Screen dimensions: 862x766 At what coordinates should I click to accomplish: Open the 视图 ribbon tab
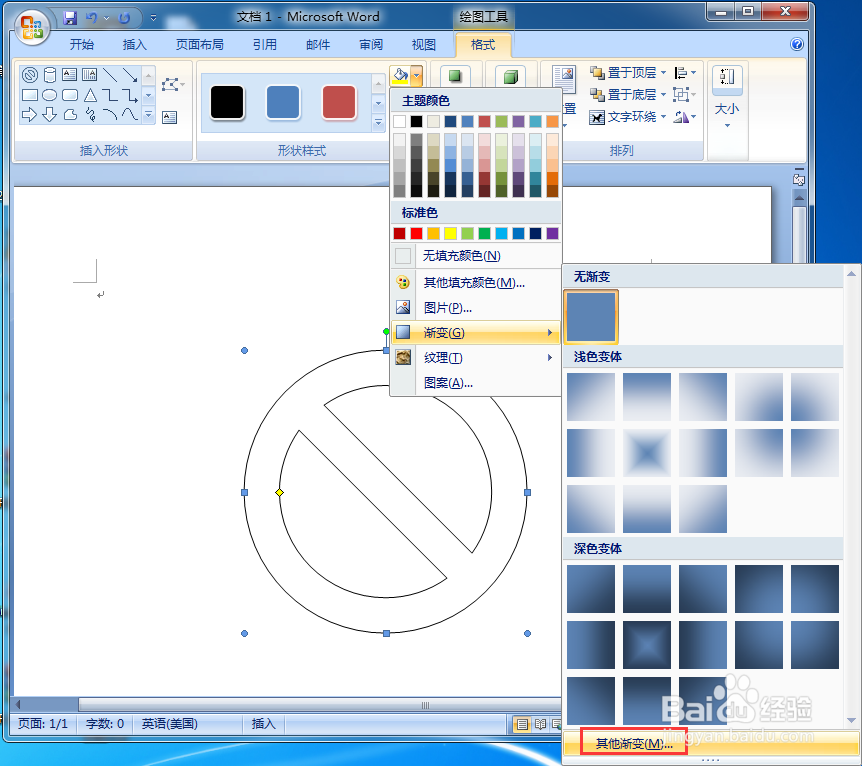(x=424, y=45)
